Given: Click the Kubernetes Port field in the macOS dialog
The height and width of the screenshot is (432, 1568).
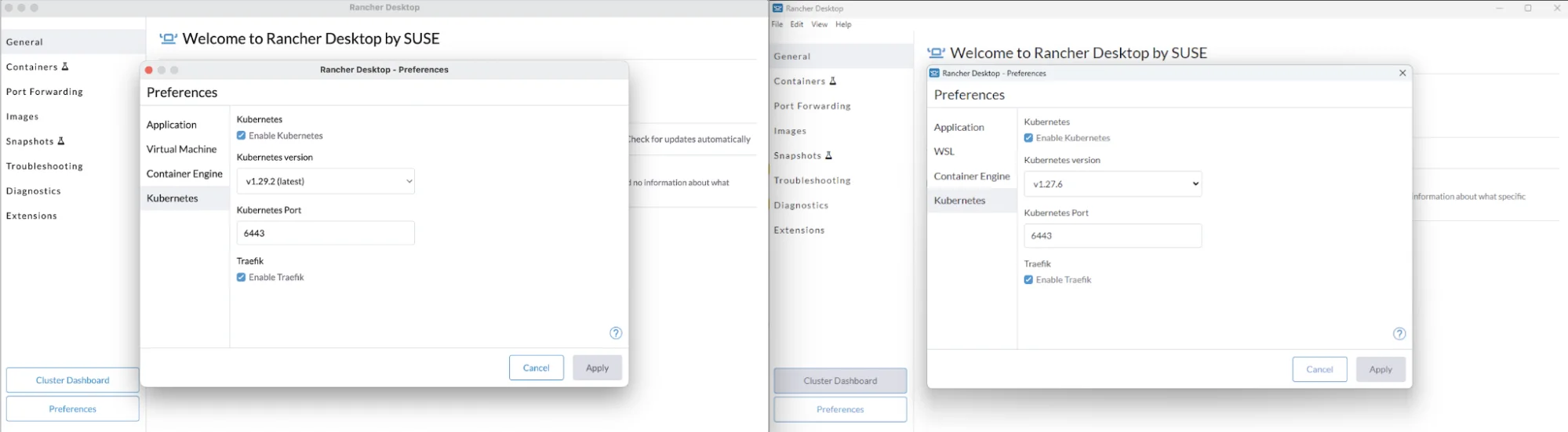Looking at the screenshot, I should point(326,233).
